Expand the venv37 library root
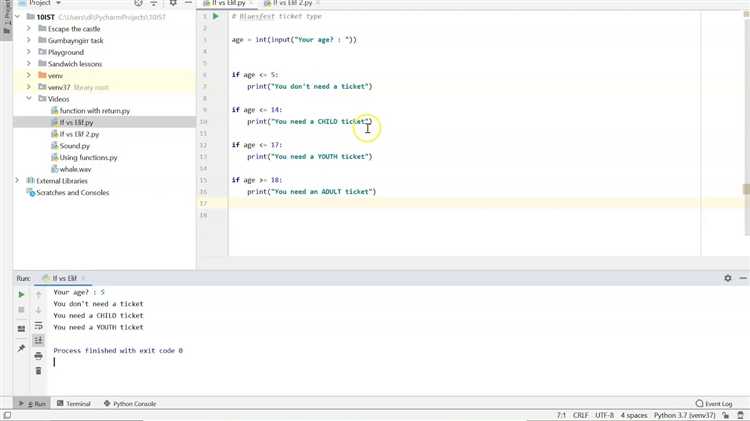Viewport: 750px width, 421px height. (29, 87)
